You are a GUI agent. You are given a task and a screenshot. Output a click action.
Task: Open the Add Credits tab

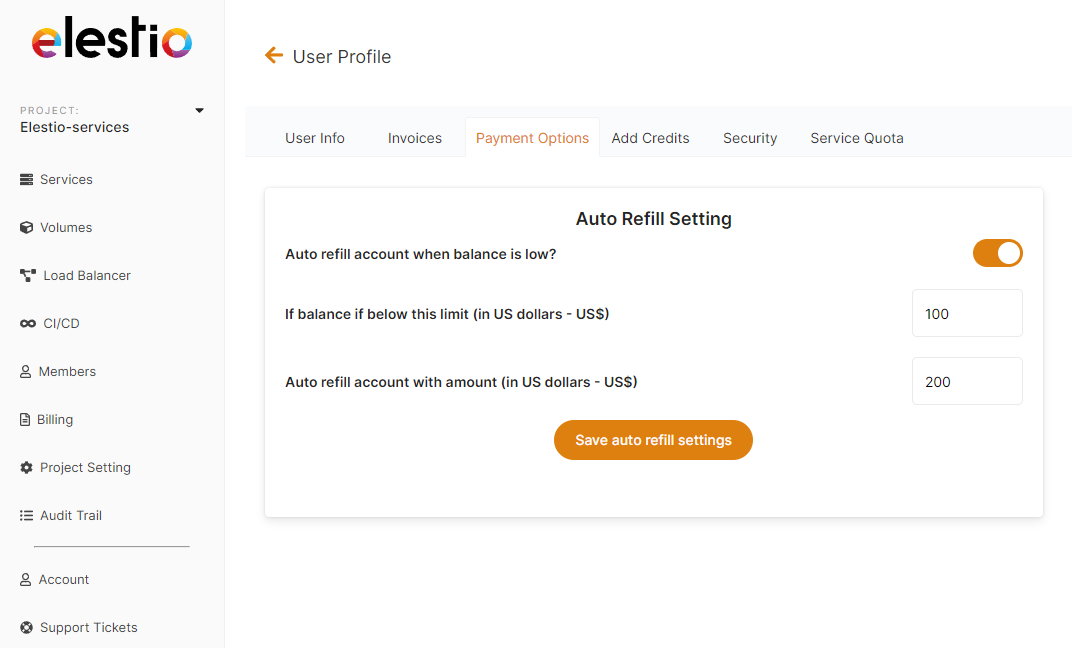pos(650,138)
